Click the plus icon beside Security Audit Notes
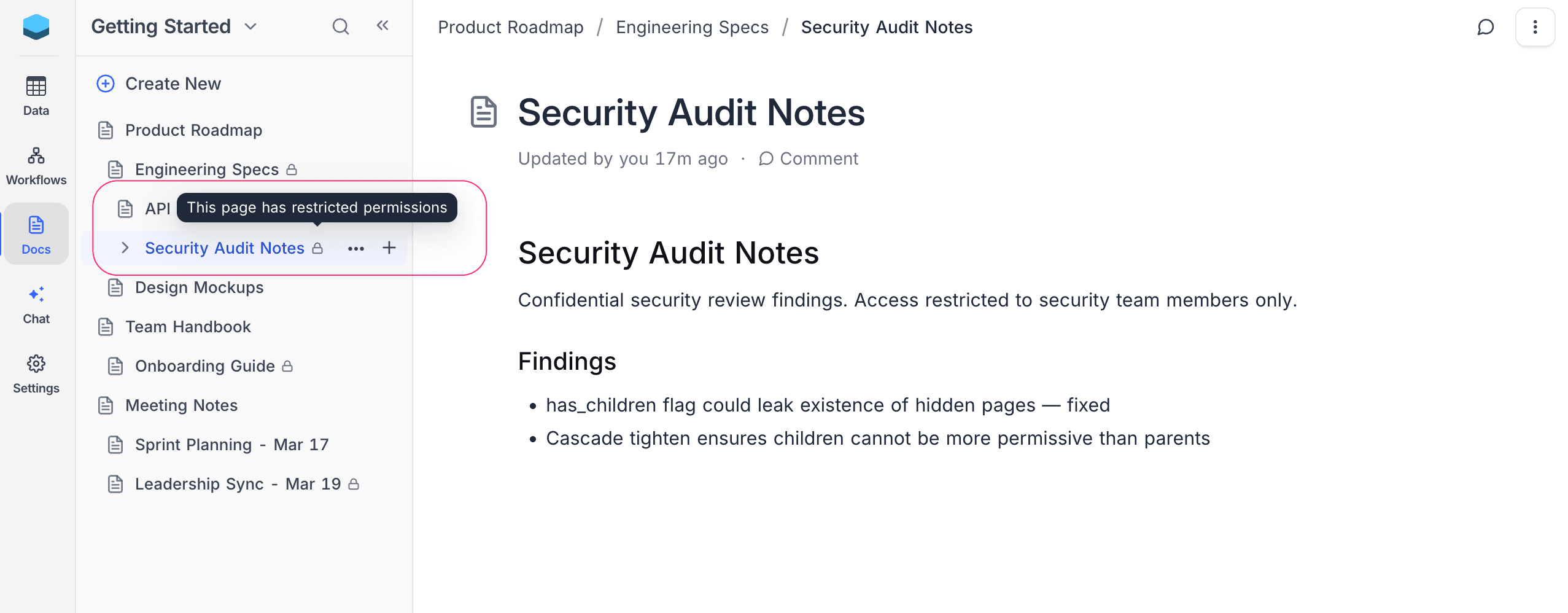This screenshot has width=1568, height=613. [x=389, y=248]
